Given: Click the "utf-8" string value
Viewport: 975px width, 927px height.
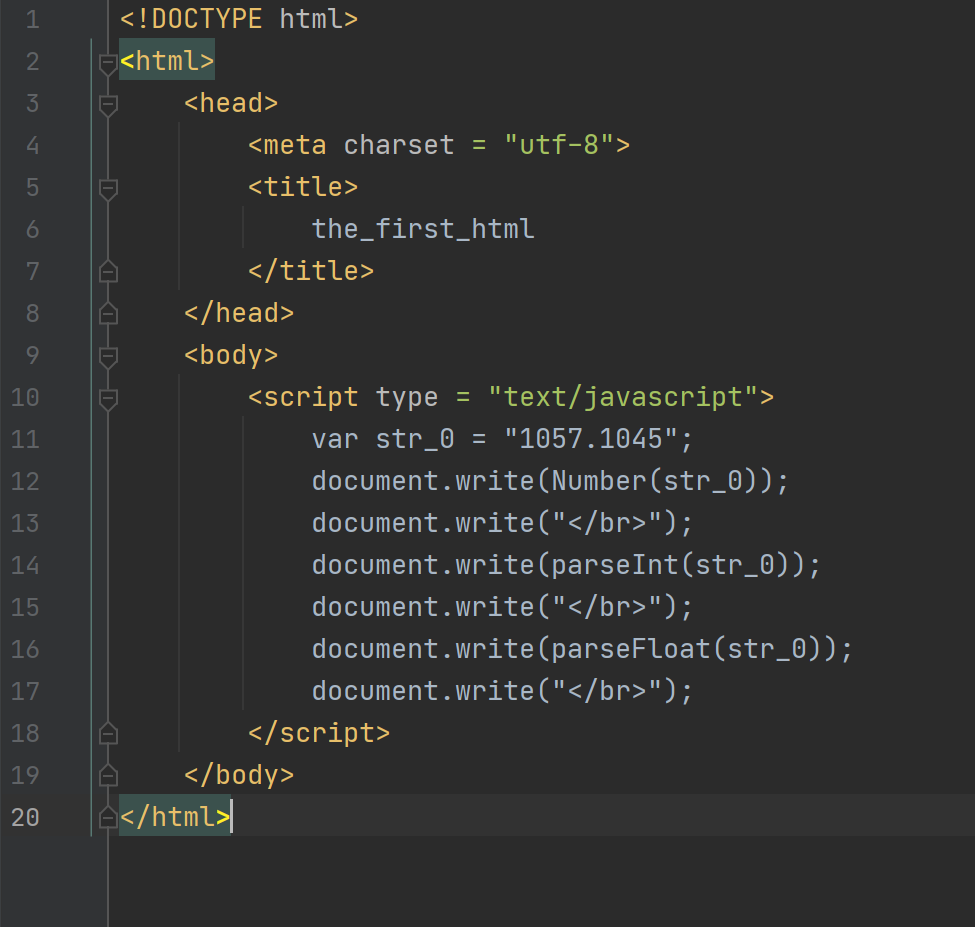Looking at the screenshot, I should [558, 145].
